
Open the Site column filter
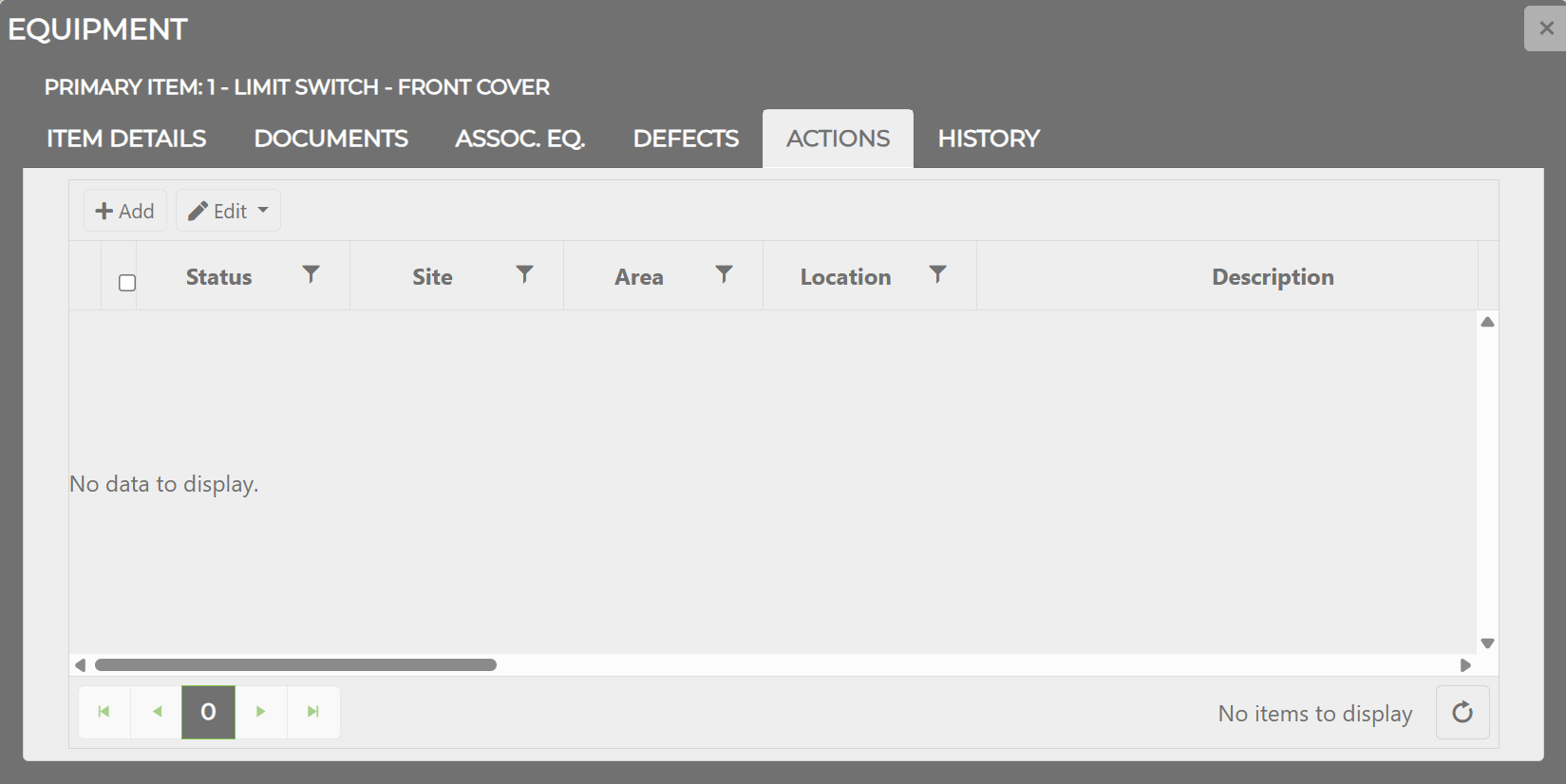[x=524, y=275]
